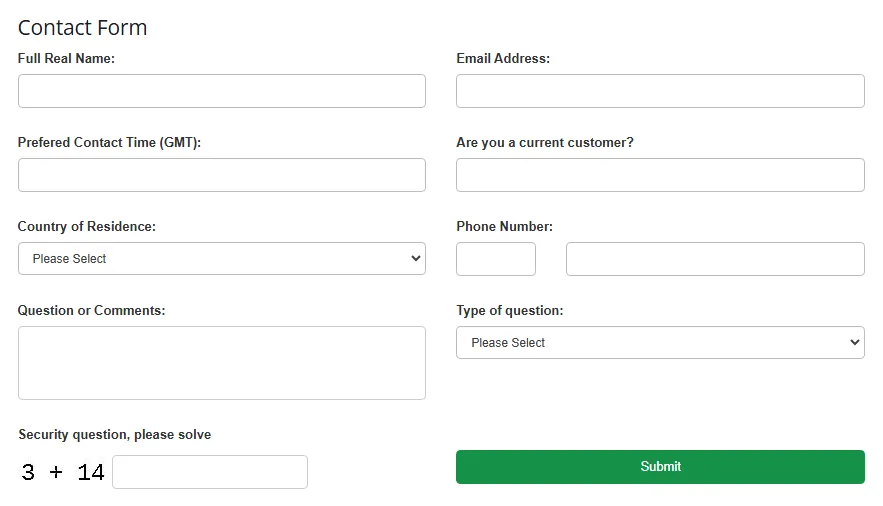
Task: Click the Full Real Name input field
Action: 221,91
